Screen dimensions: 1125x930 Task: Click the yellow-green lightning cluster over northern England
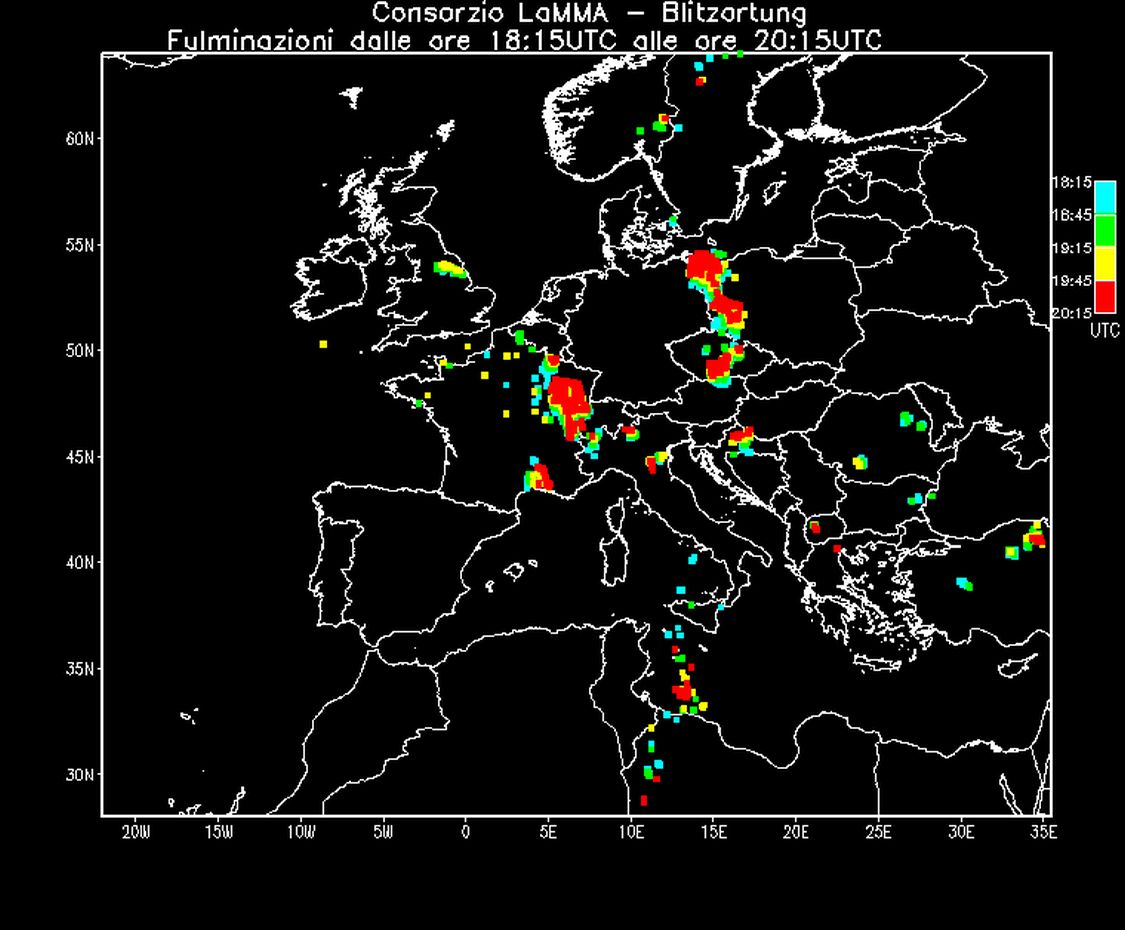tap(450, 269)
